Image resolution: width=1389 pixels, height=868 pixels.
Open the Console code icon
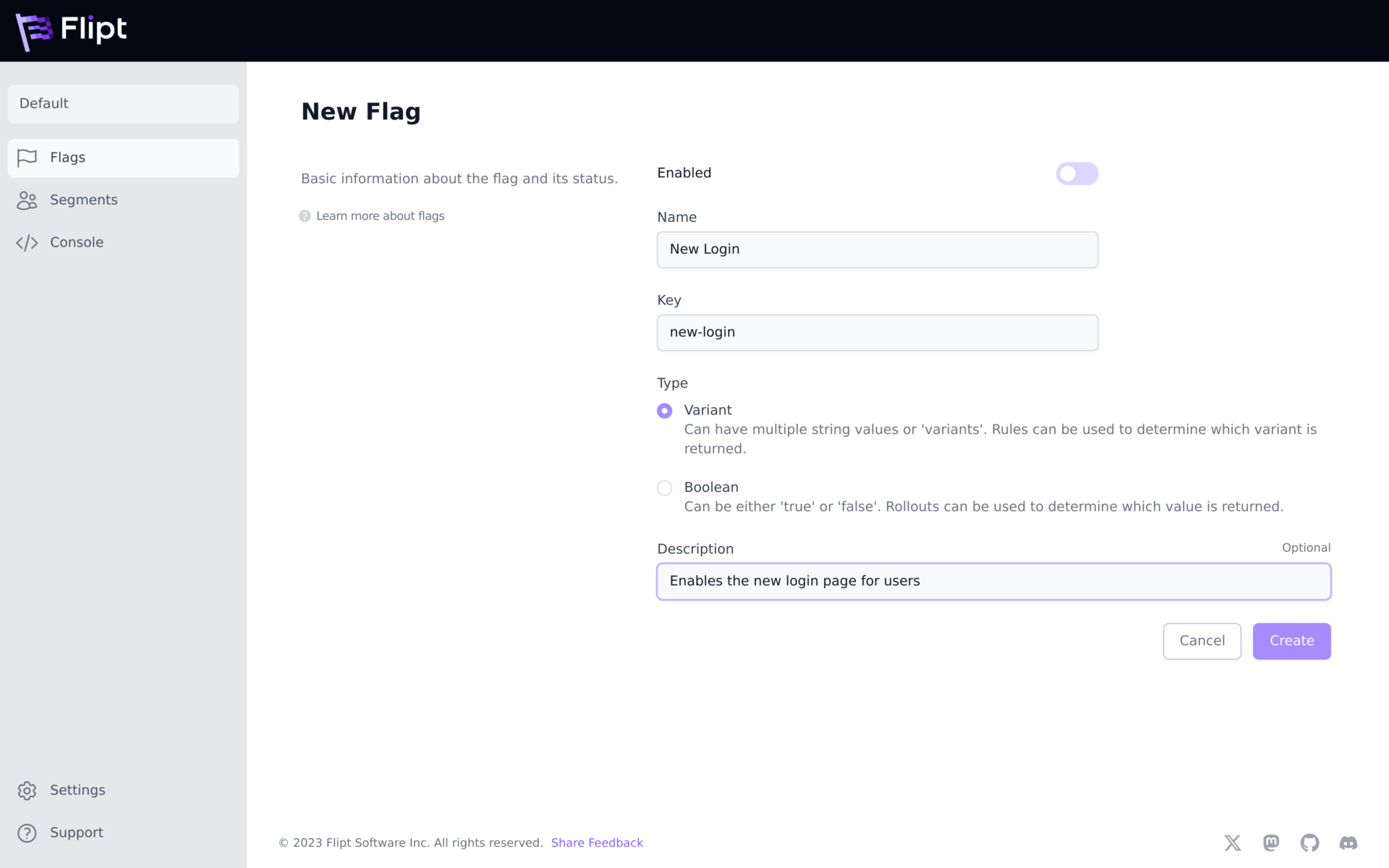pyautogui.click(x=27, y=242)
